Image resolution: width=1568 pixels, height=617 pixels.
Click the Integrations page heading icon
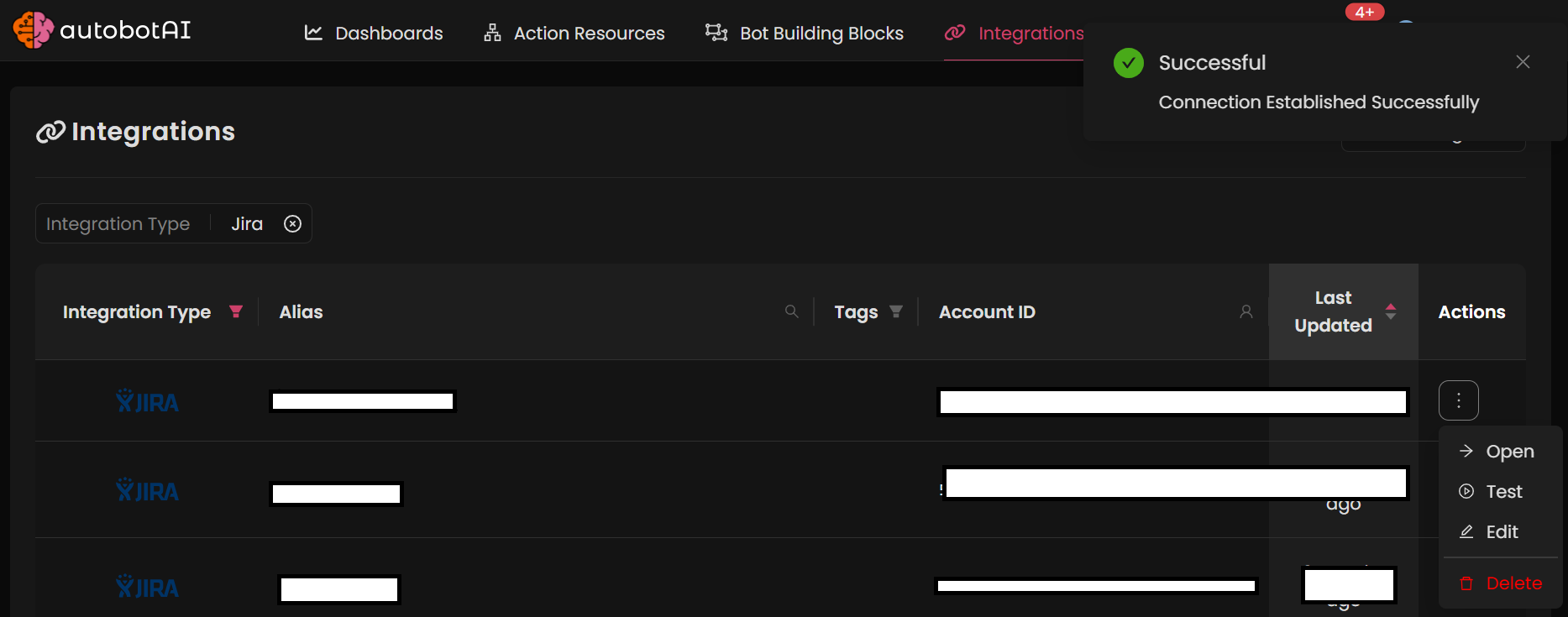(x=50, y=132)
